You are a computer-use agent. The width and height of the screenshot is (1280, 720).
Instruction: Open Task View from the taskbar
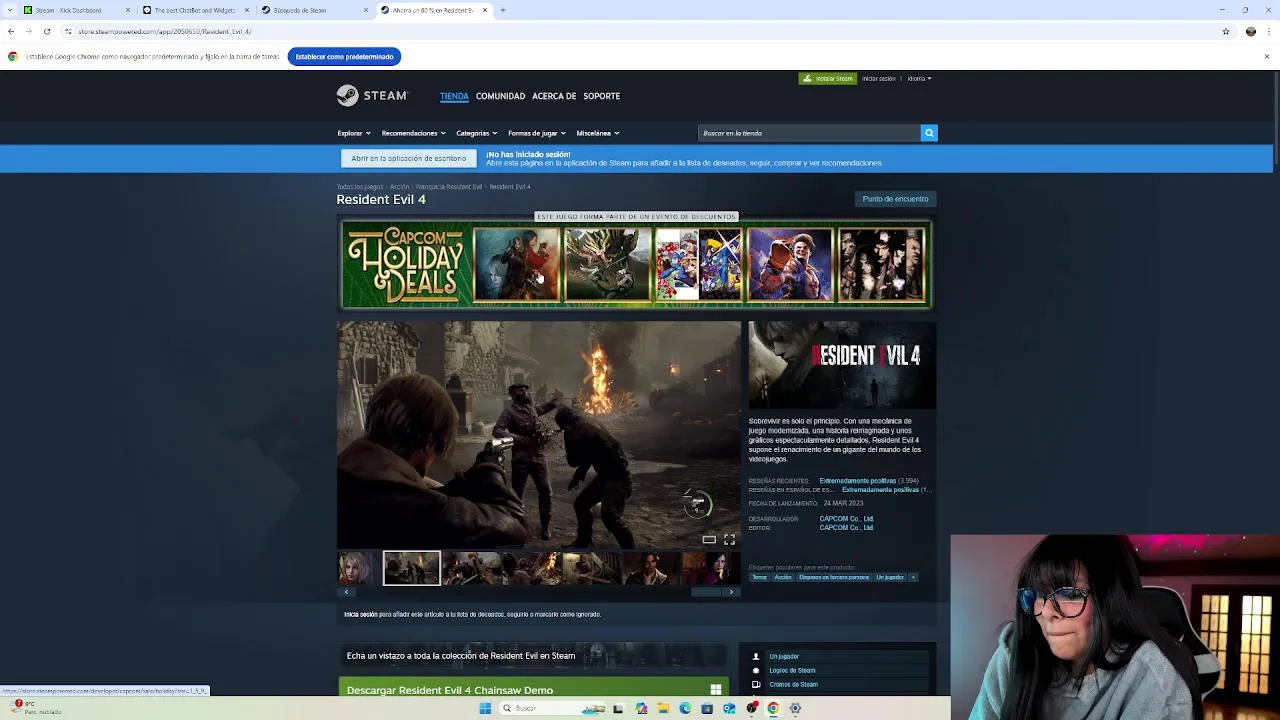tap(618, 708)
